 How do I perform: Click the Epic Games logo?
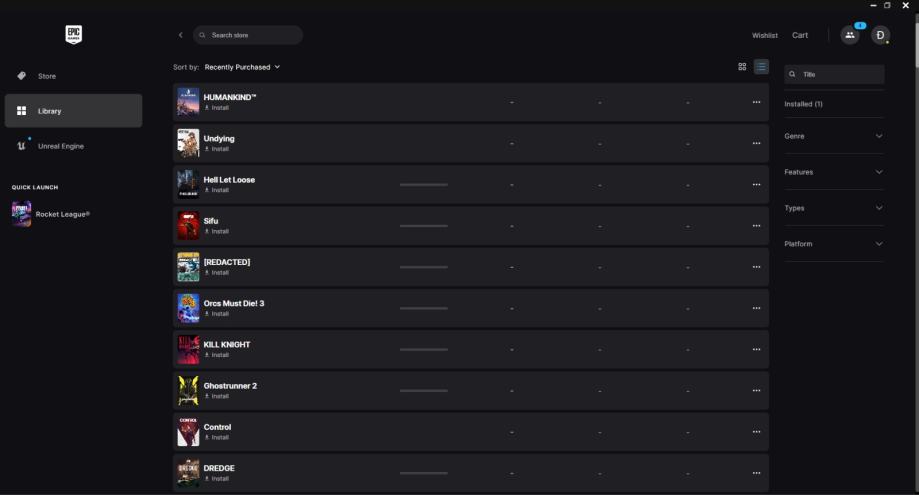(x=73, y=35)
